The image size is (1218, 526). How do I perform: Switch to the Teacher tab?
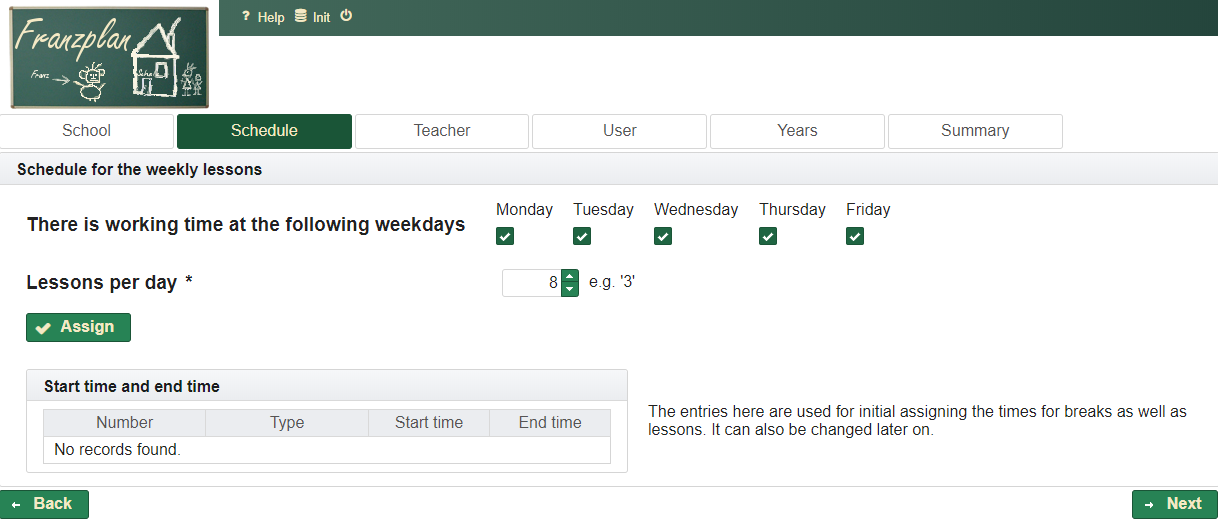(x=442, y=131)
